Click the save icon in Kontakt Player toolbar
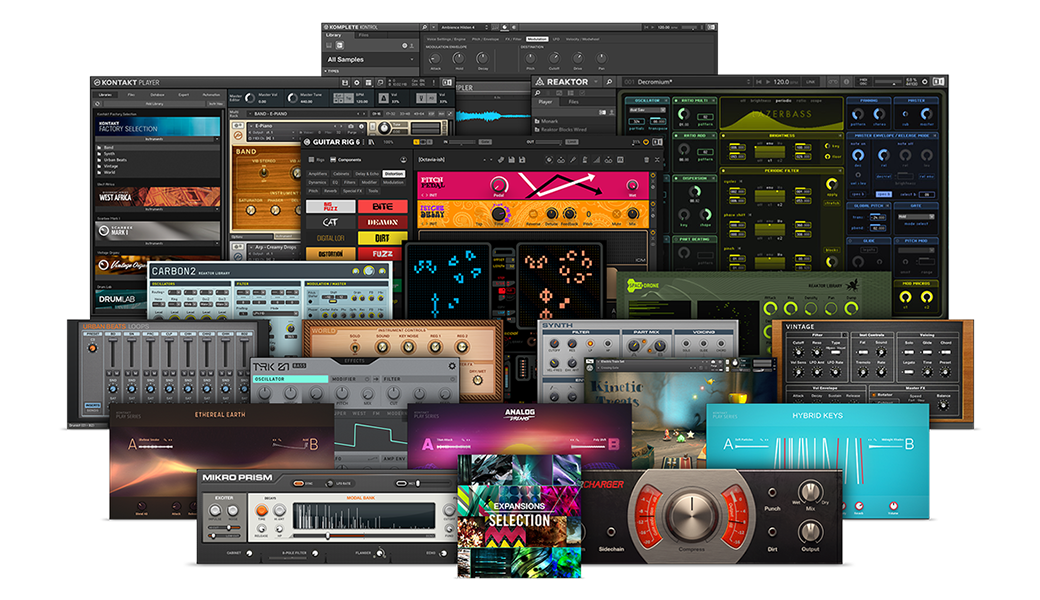 click(x=344, y=83)
